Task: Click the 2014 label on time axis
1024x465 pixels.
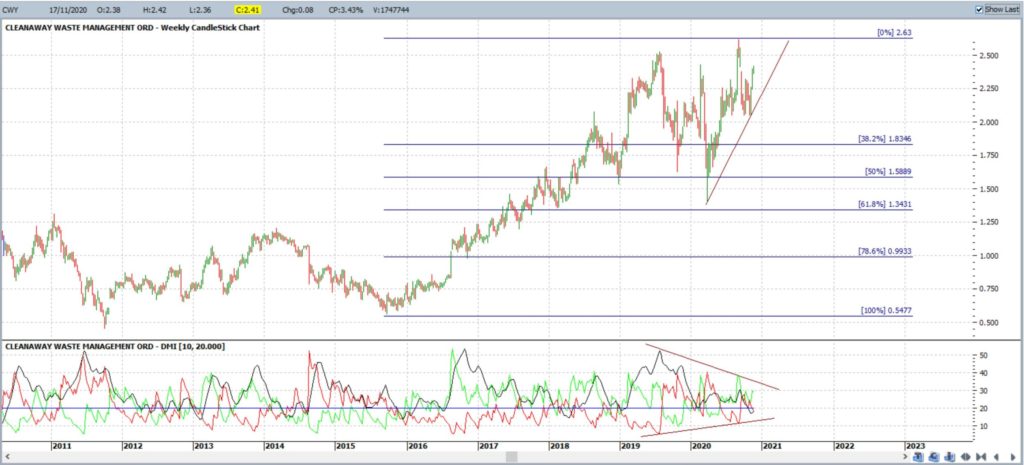Action: click(x=274, y=445)
